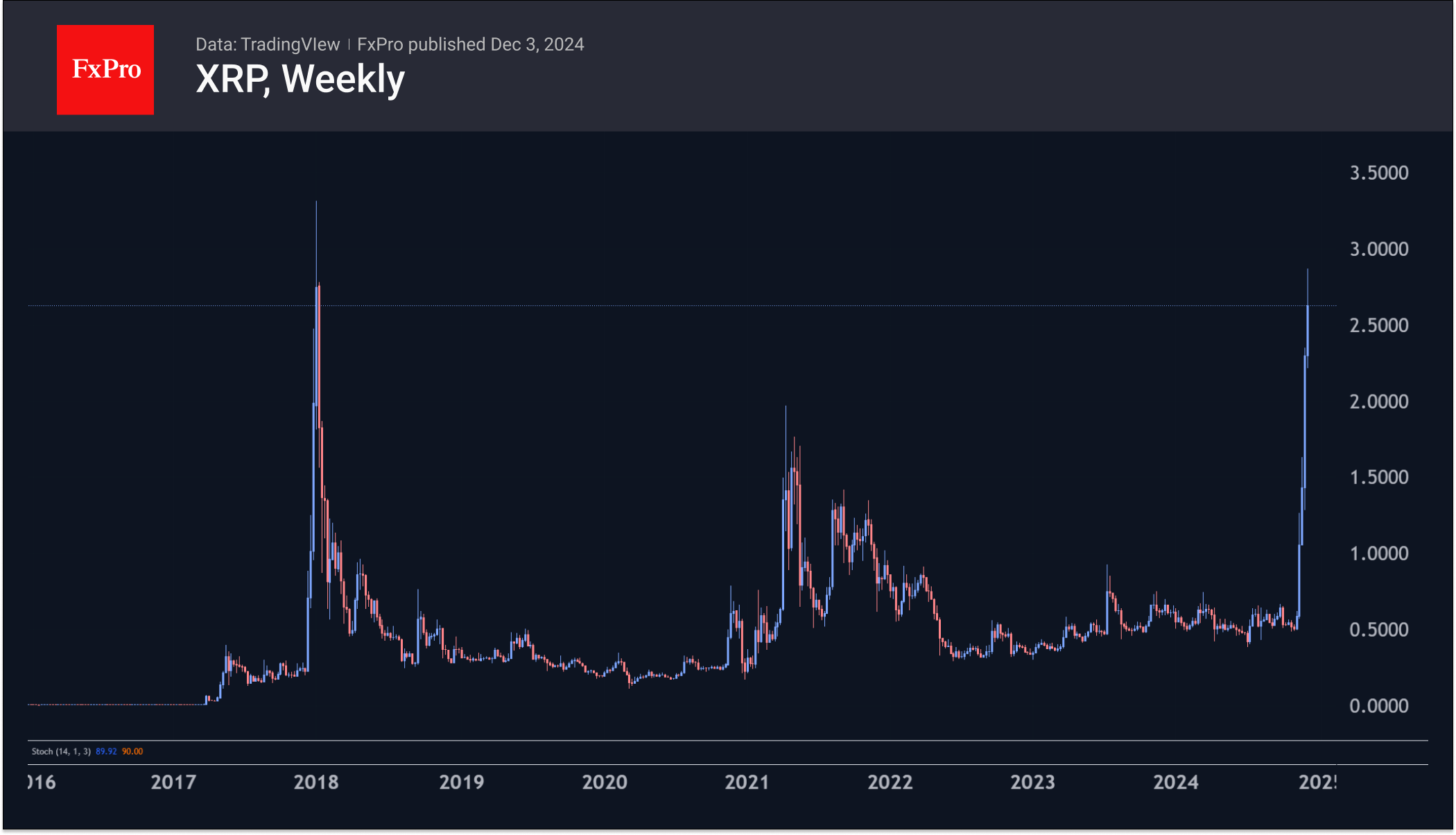Click the 2024 time axis label
This screenshot has height=835, width=1456.
pos(1176,782)
